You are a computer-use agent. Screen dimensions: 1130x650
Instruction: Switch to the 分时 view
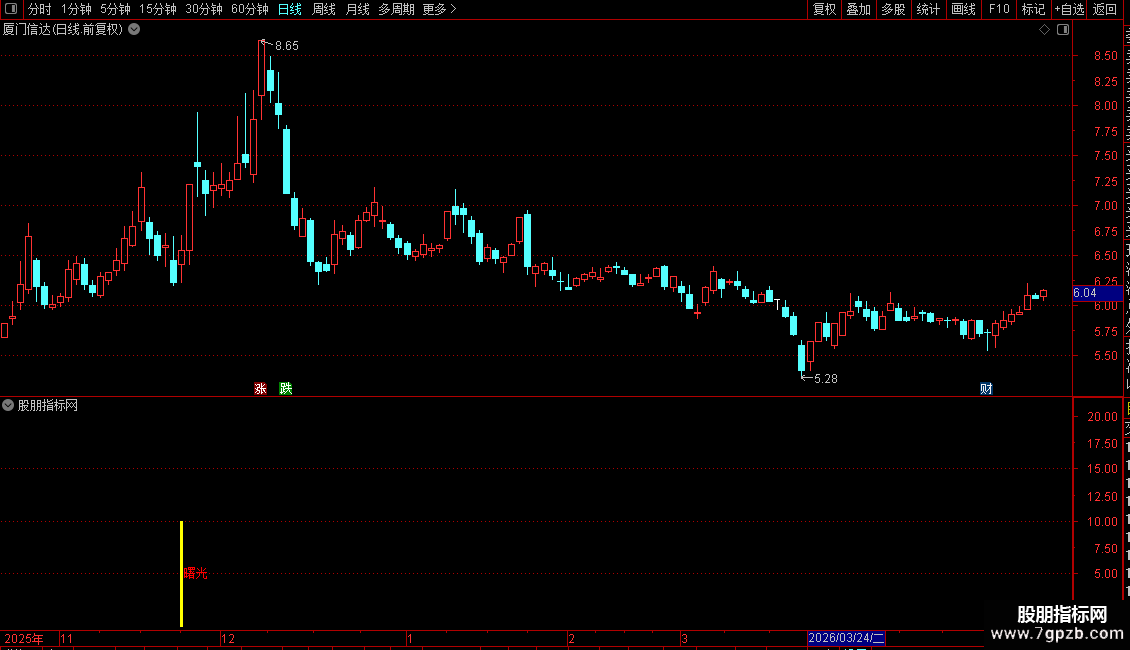pos(40,9)
